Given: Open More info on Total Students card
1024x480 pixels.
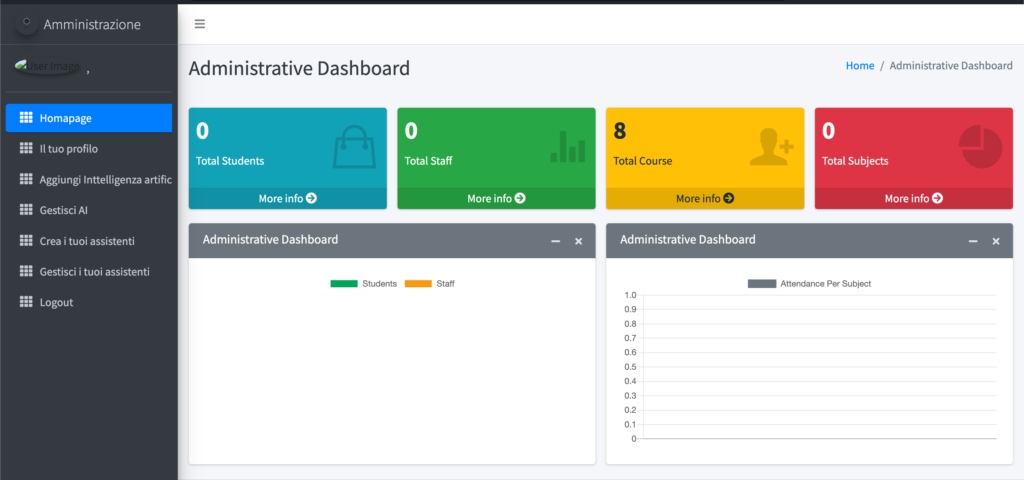Looking at the screenshot, I should coord(287,199).
